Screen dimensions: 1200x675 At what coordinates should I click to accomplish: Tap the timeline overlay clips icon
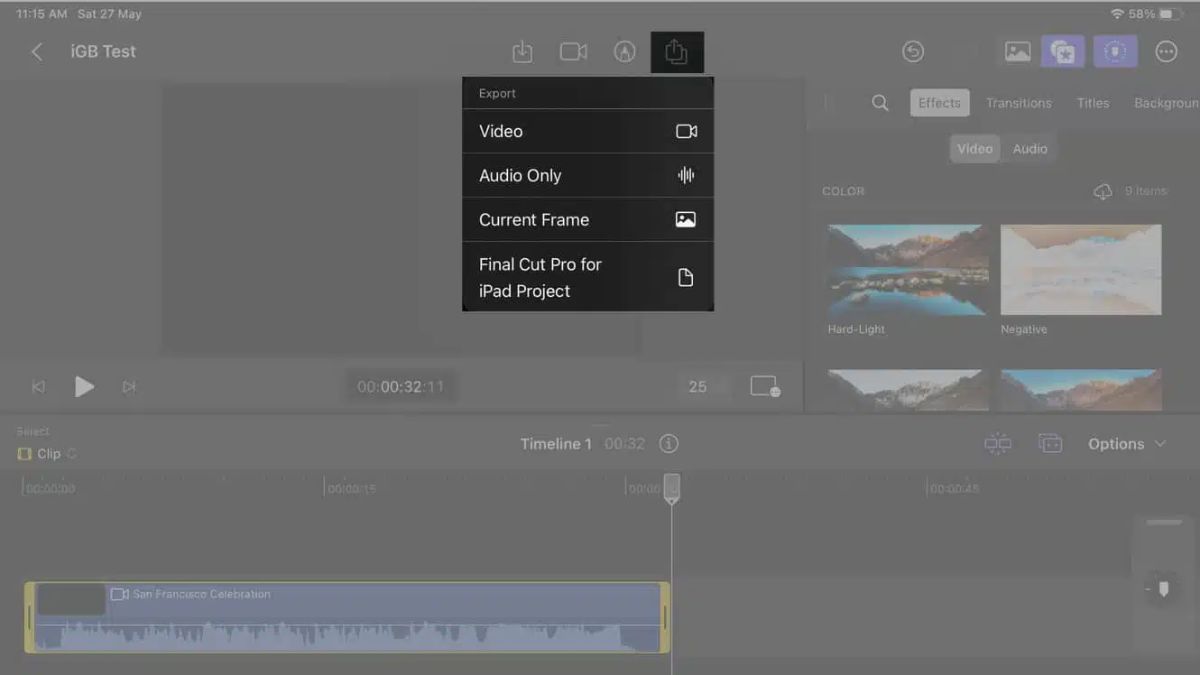pyautogui.click(x=1050, y=444)
